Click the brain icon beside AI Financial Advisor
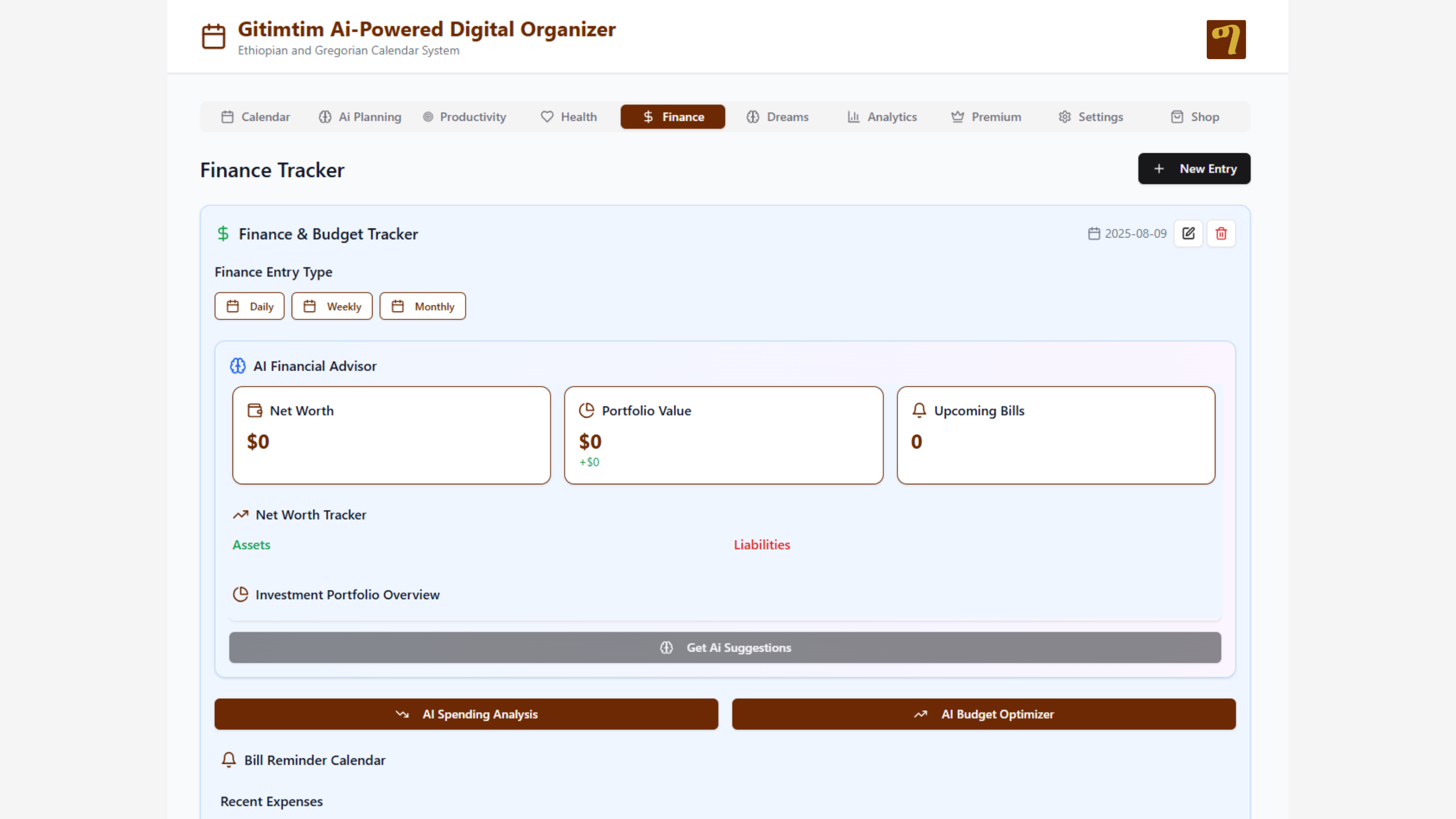The image size is (1456, 819). [x=238, y=366]
